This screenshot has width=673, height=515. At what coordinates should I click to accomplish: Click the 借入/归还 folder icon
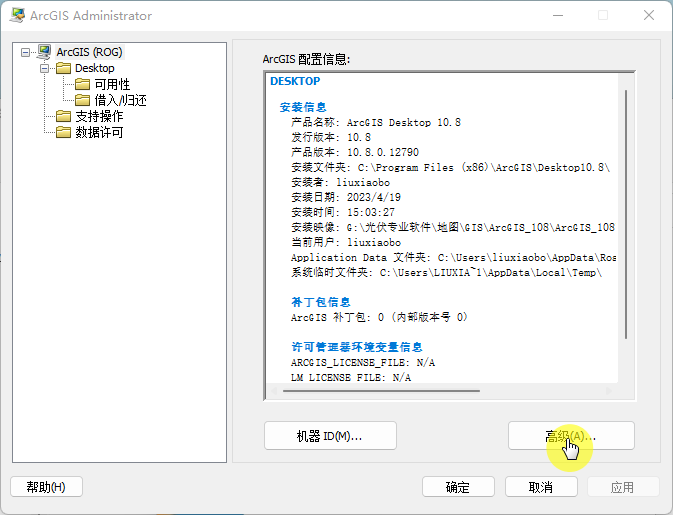click(x=83, y=100)
